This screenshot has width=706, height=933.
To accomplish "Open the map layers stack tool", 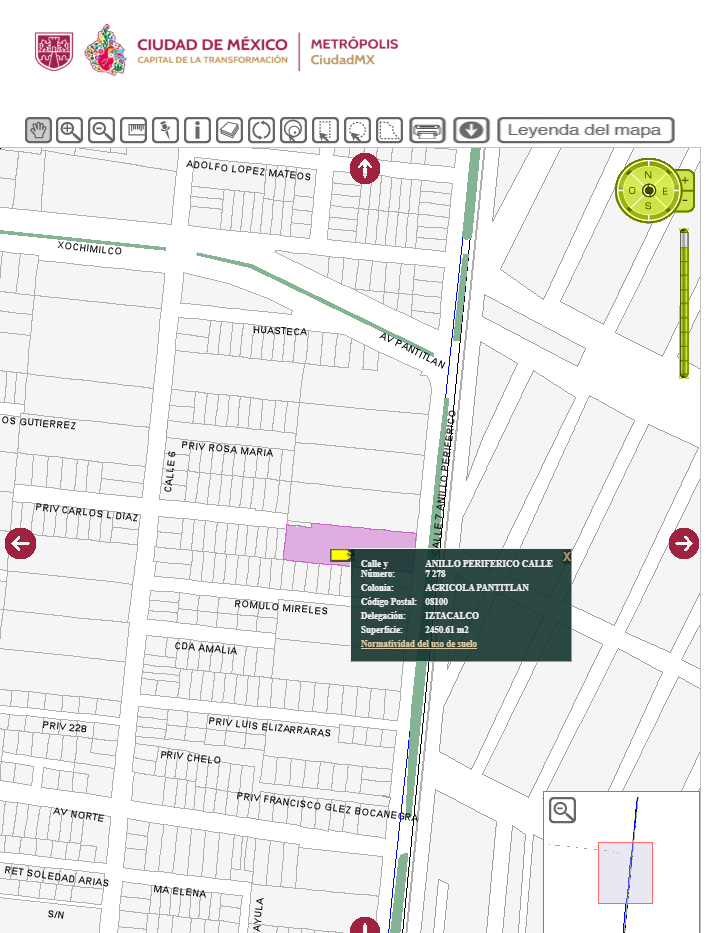I will tap(230, 130).
